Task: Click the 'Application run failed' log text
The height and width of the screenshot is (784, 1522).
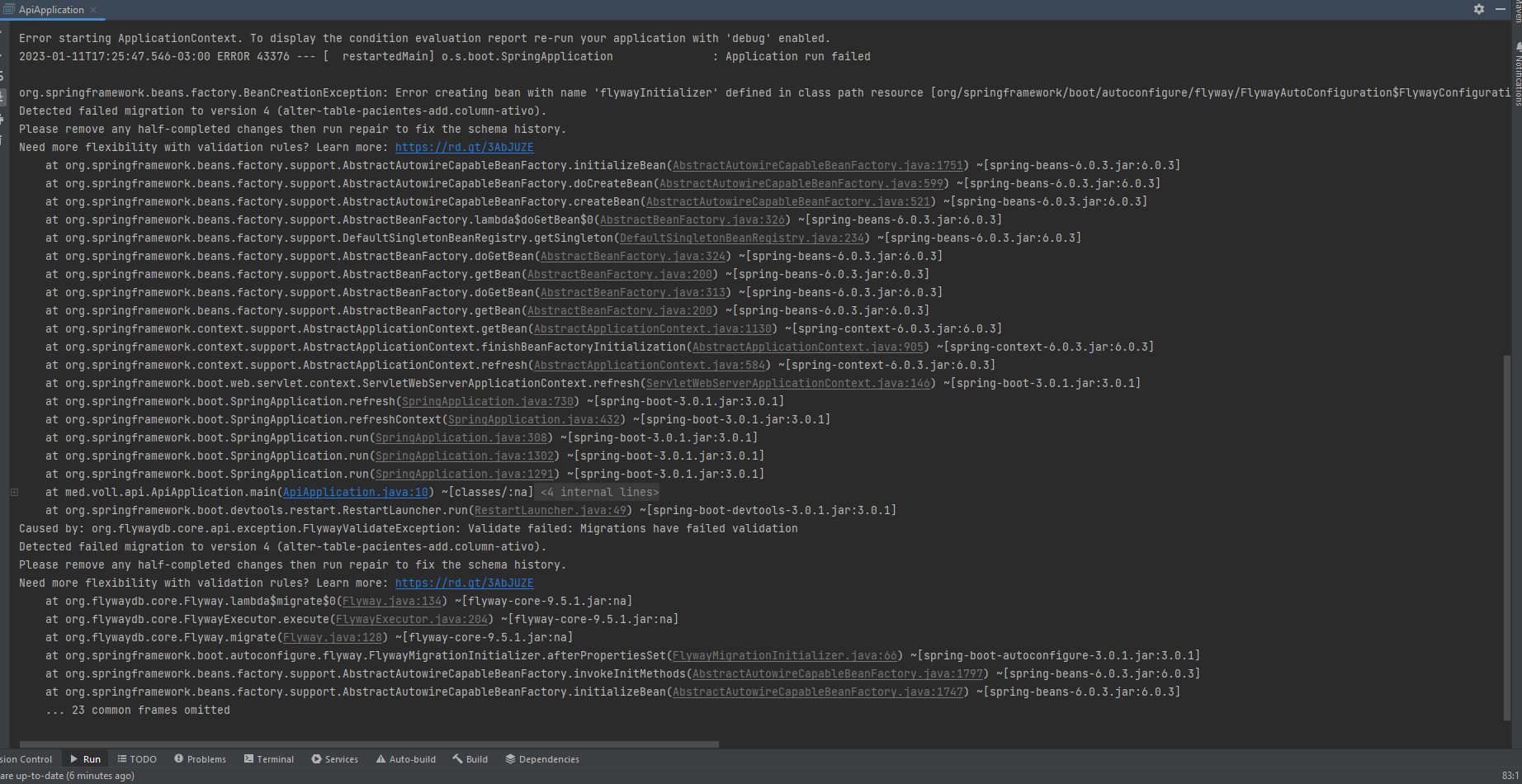Action: coord(798,56)
